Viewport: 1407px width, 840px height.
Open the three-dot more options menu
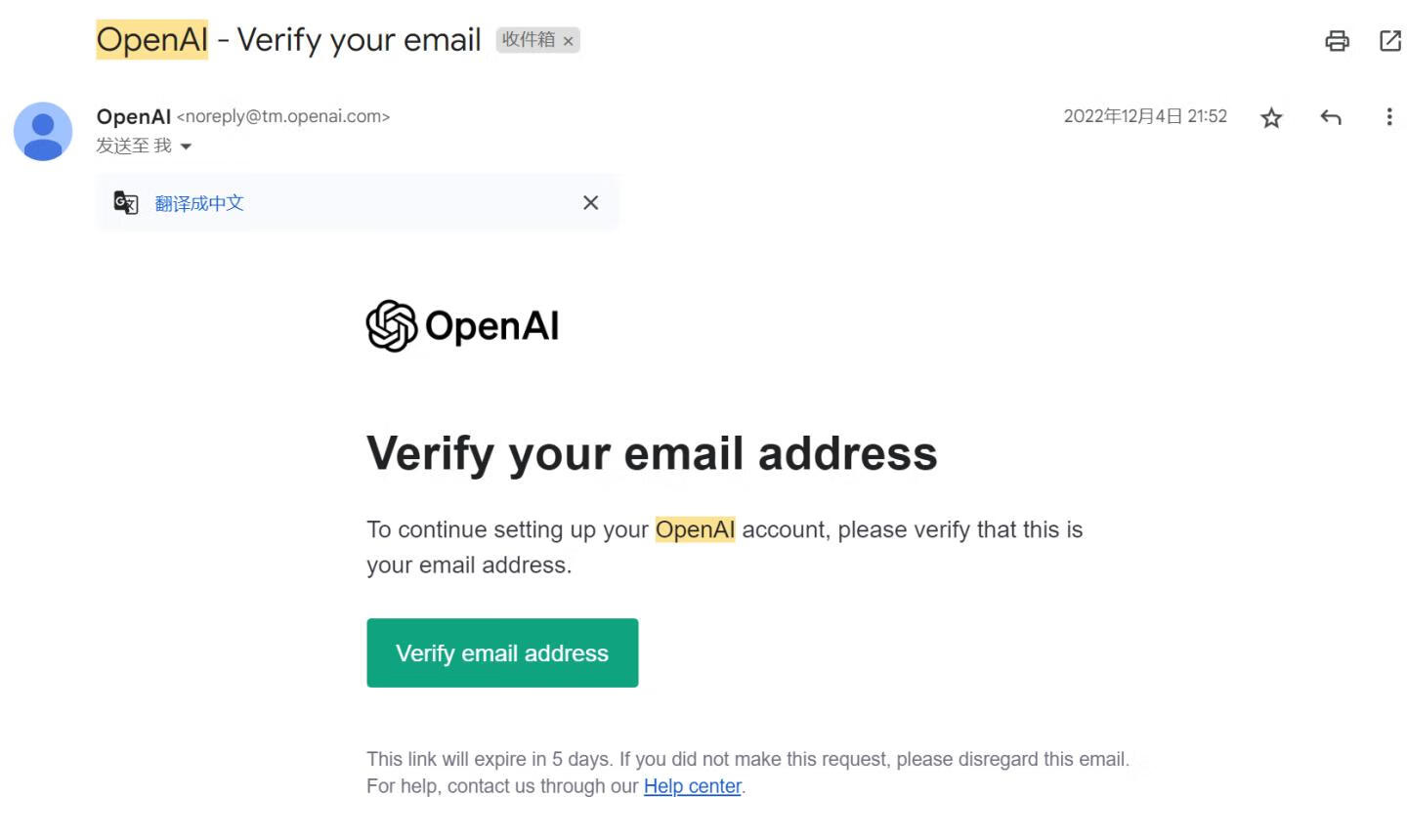click(x=1388, y=117)
